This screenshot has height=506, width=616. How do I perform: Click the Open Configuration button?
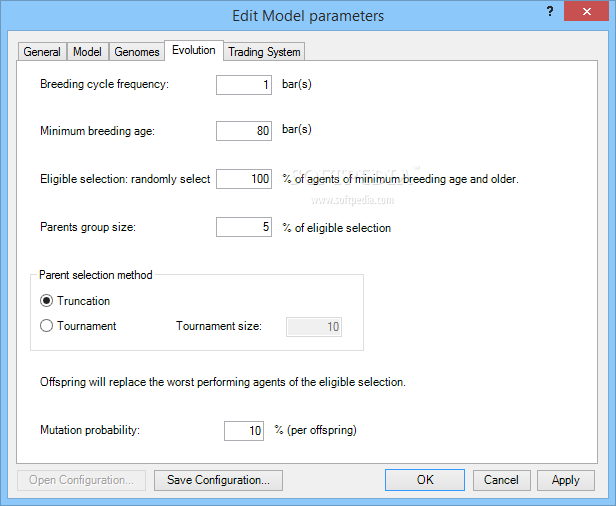tap(82, 480)
